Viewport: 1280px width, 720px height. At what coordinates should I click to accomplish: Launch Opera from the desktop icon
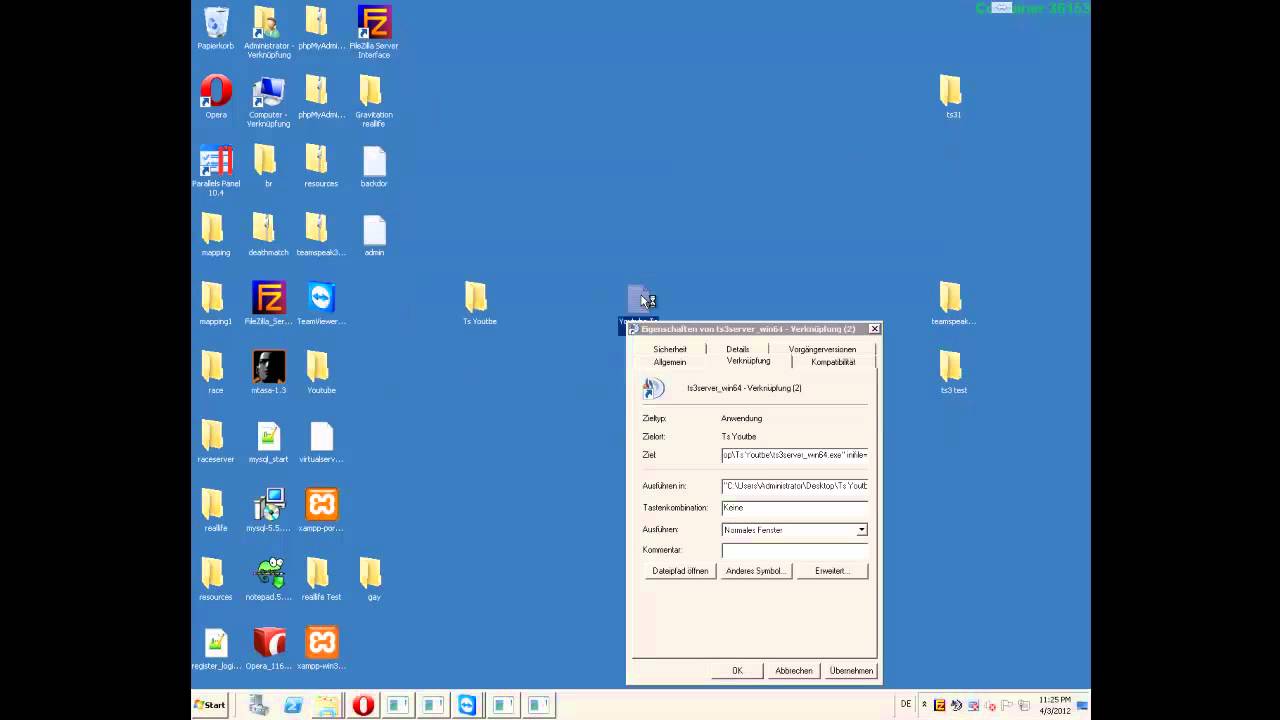click(215, 92)
